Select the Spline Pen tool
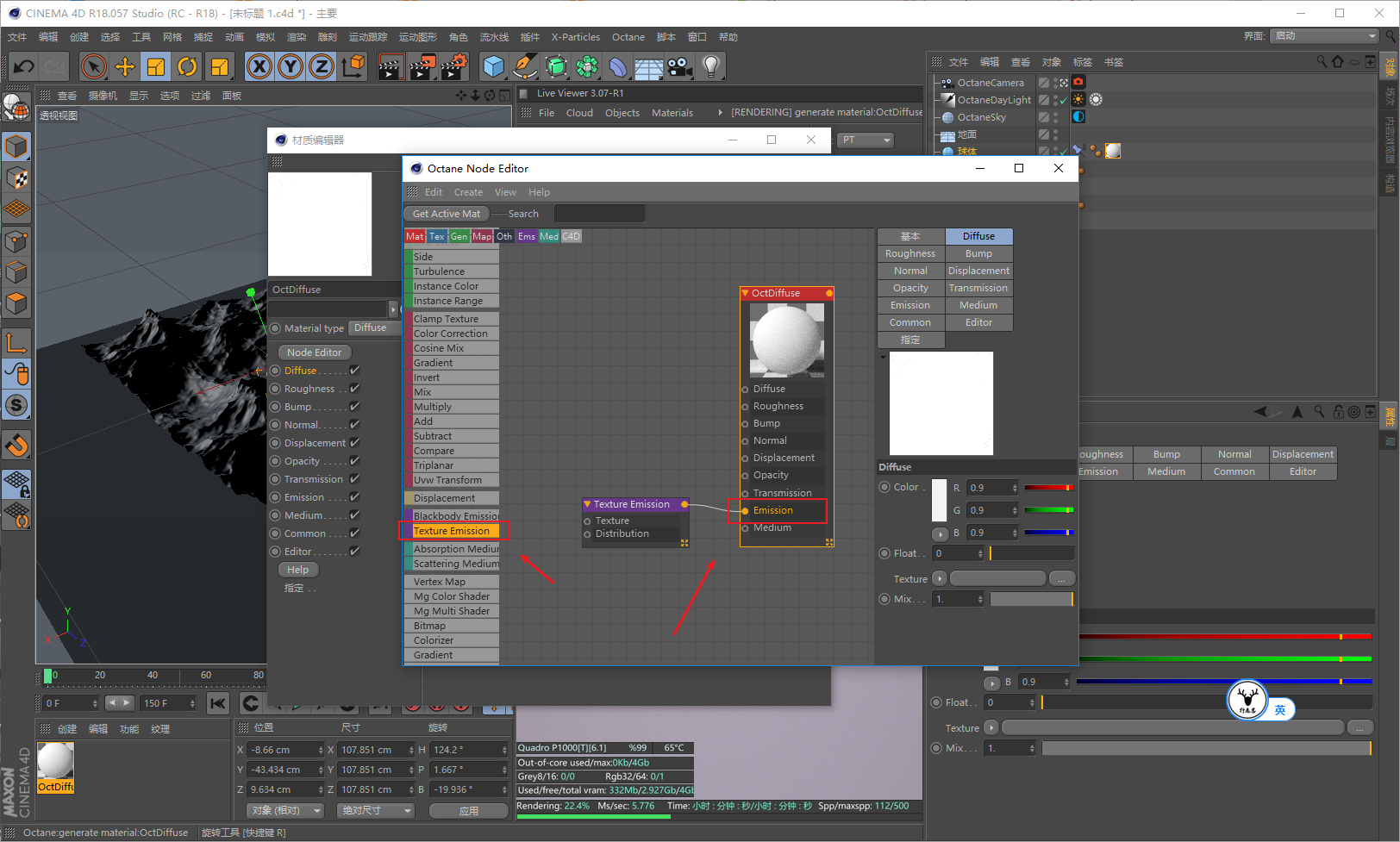Viewport: 1400px width, 842px height. coord(525,66)
